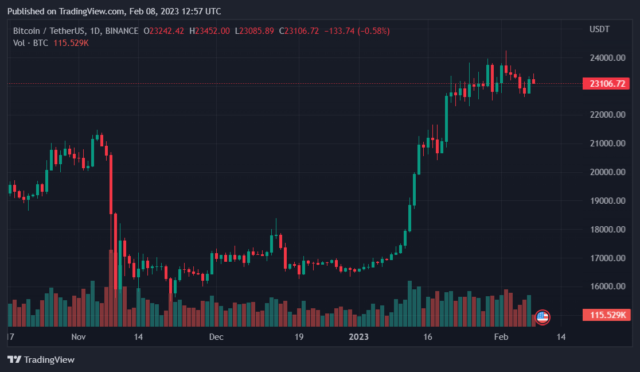Click the change value −133.74 (−0.58%)

point(357,31)
